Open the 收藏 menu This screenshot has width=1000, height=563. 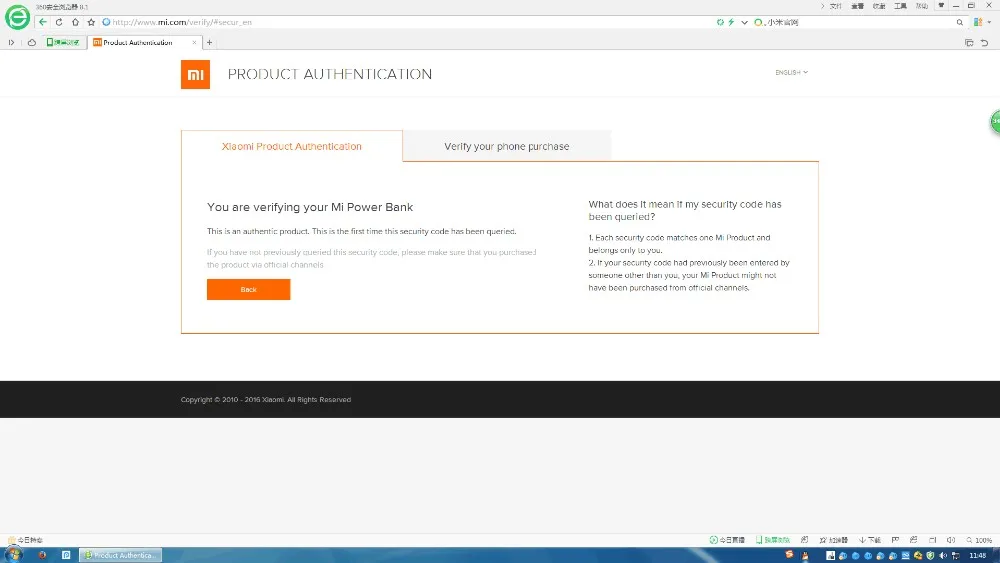[879, 6]
